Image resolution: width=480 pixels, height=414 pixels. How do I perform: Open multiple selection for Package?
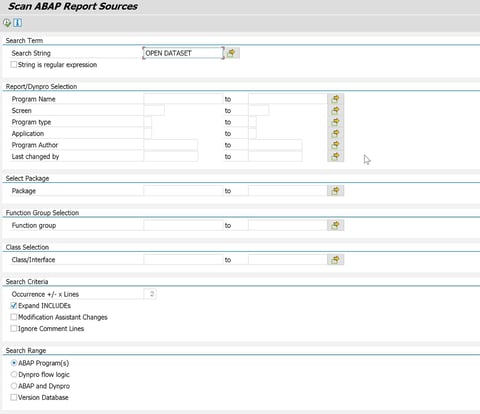click(335, 191)
